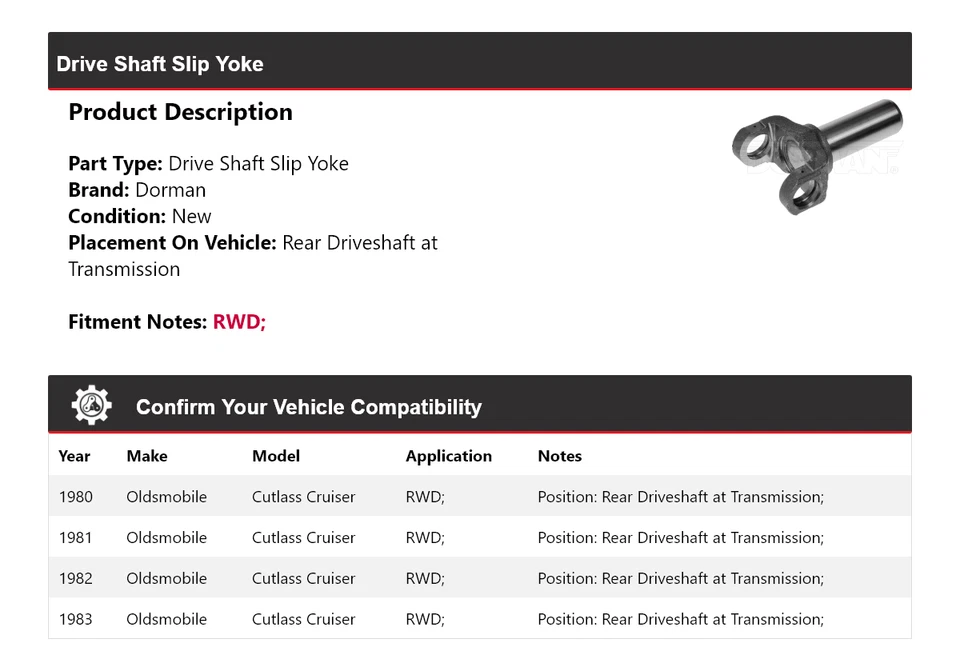
Task: Click the Year column header
Action: click(x=74, y=456)
